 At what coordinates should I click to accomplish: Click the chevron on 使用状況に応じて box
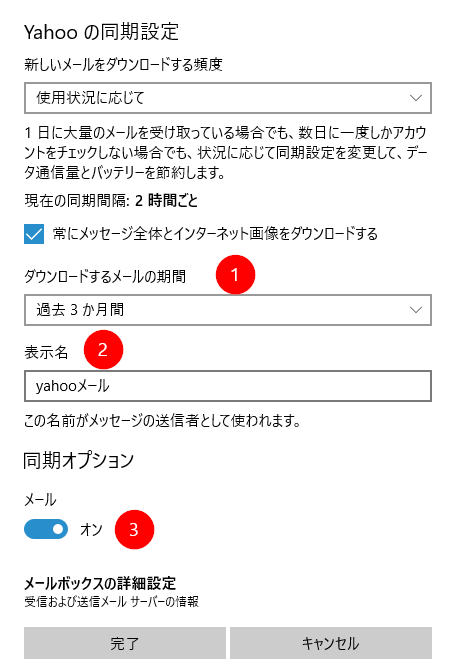[416, 98]
